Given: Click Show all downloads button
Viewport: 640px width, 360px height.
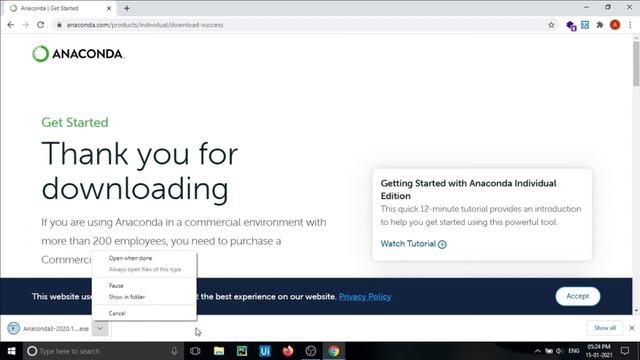Looking at the screenshot, I should pos(605,328).
